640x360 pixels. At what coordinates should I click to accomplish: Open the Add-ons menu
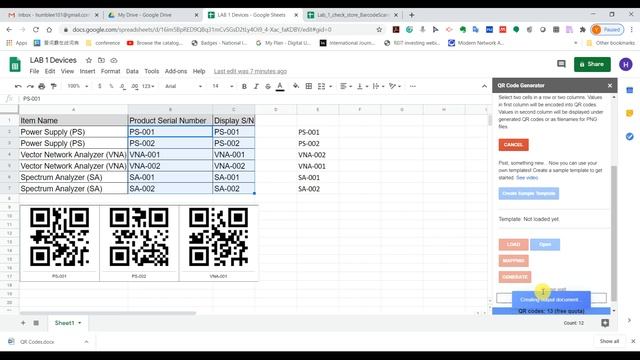[176, 71]
